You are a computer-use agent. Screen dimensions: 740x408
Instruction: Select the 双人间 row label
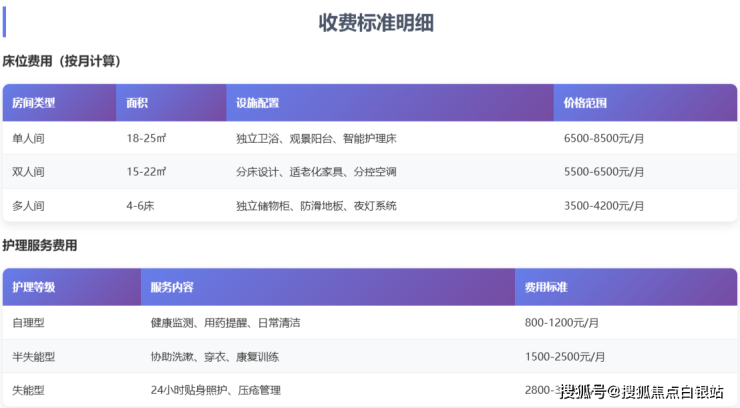(x=28, y=172)
